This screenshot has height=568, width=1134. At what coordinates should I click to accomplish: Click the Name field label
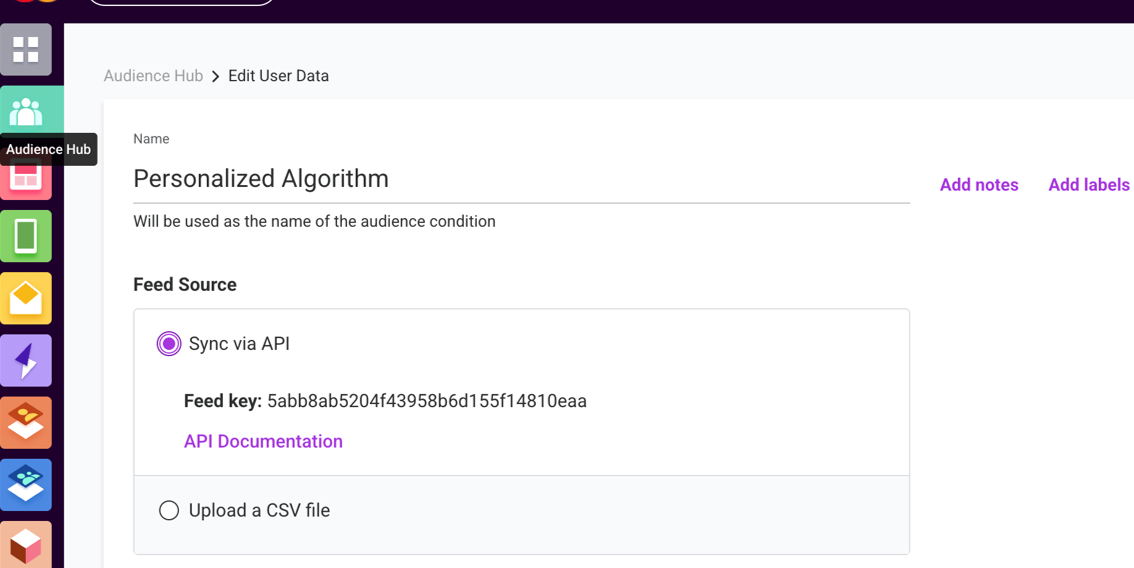(151, 139)
